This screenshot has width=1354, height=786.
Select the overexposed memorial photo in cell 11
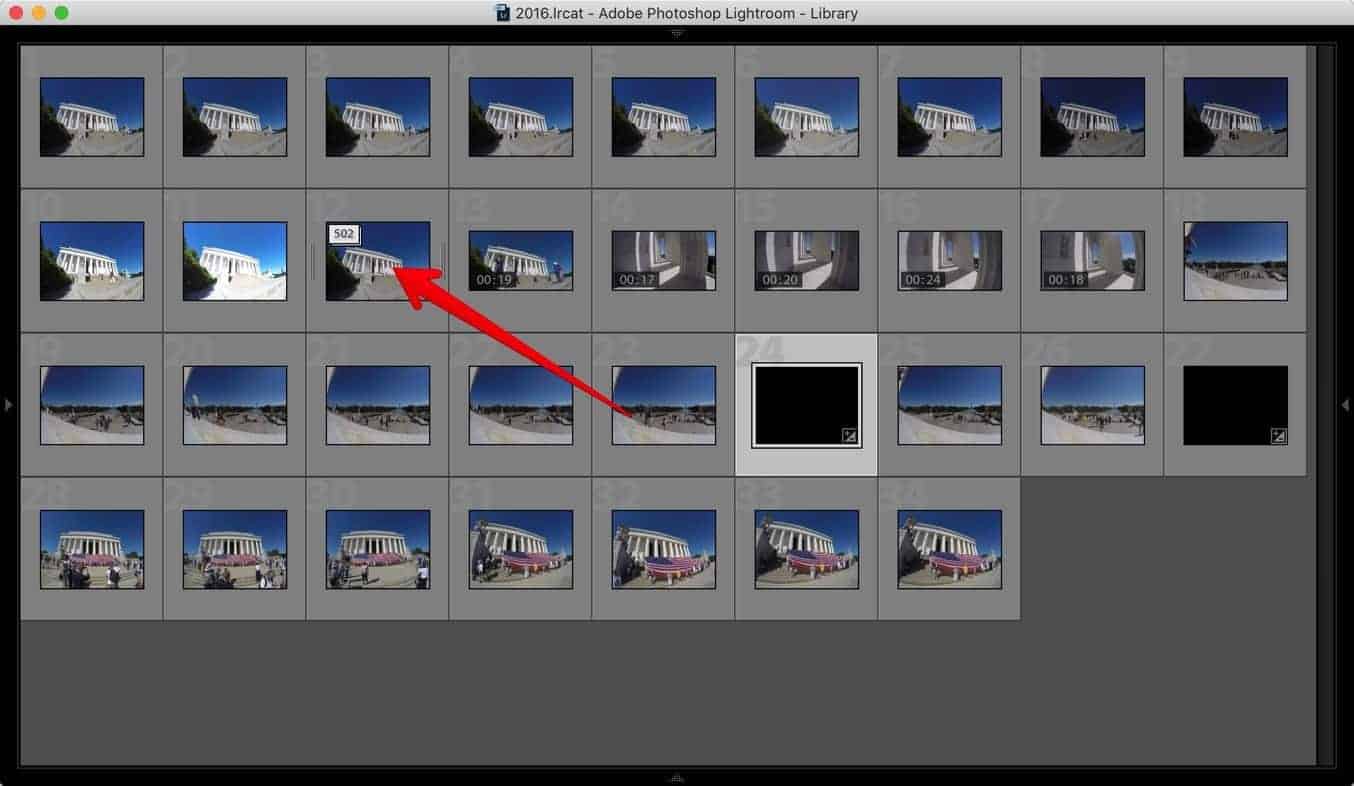point(235,261)
